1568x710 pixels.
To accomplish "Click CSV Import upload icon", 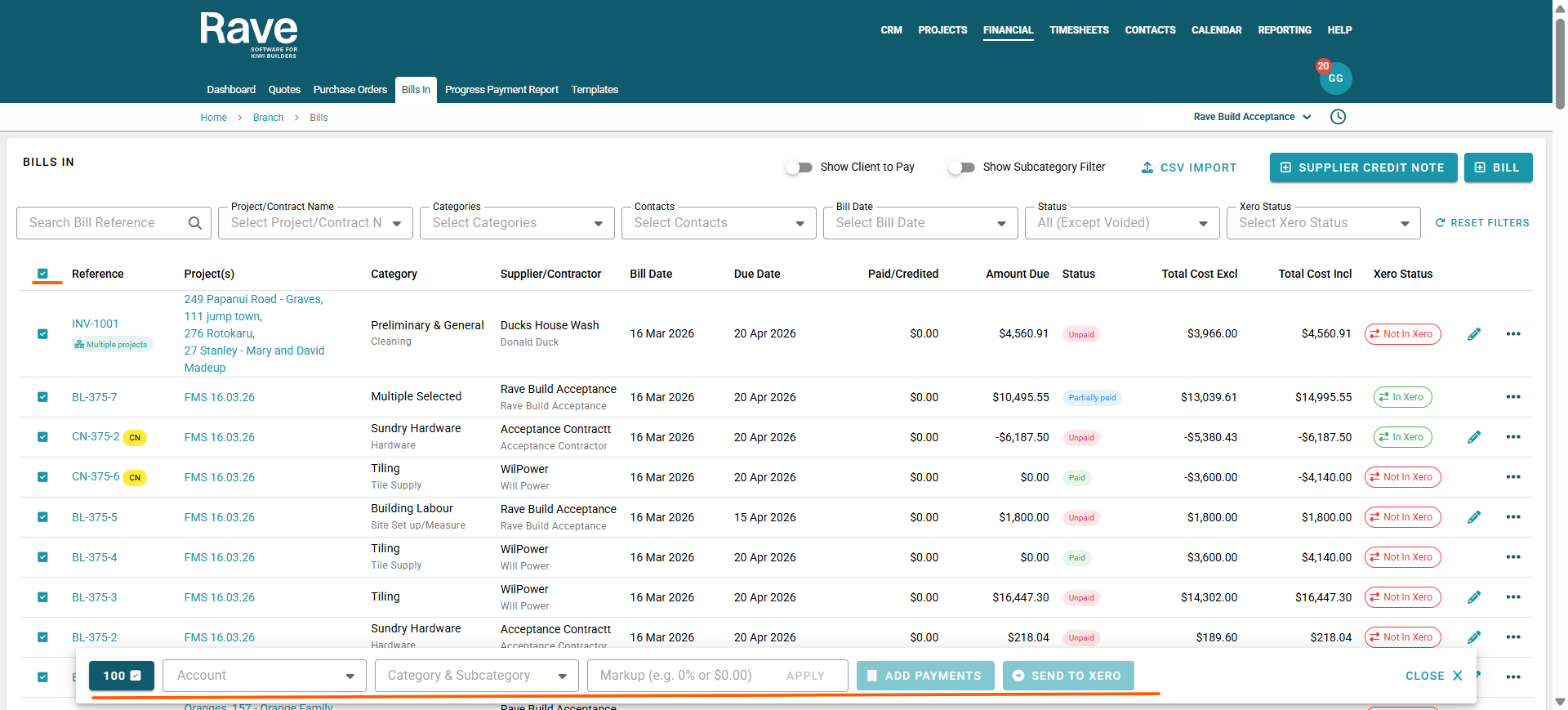I will point(1147,167).
